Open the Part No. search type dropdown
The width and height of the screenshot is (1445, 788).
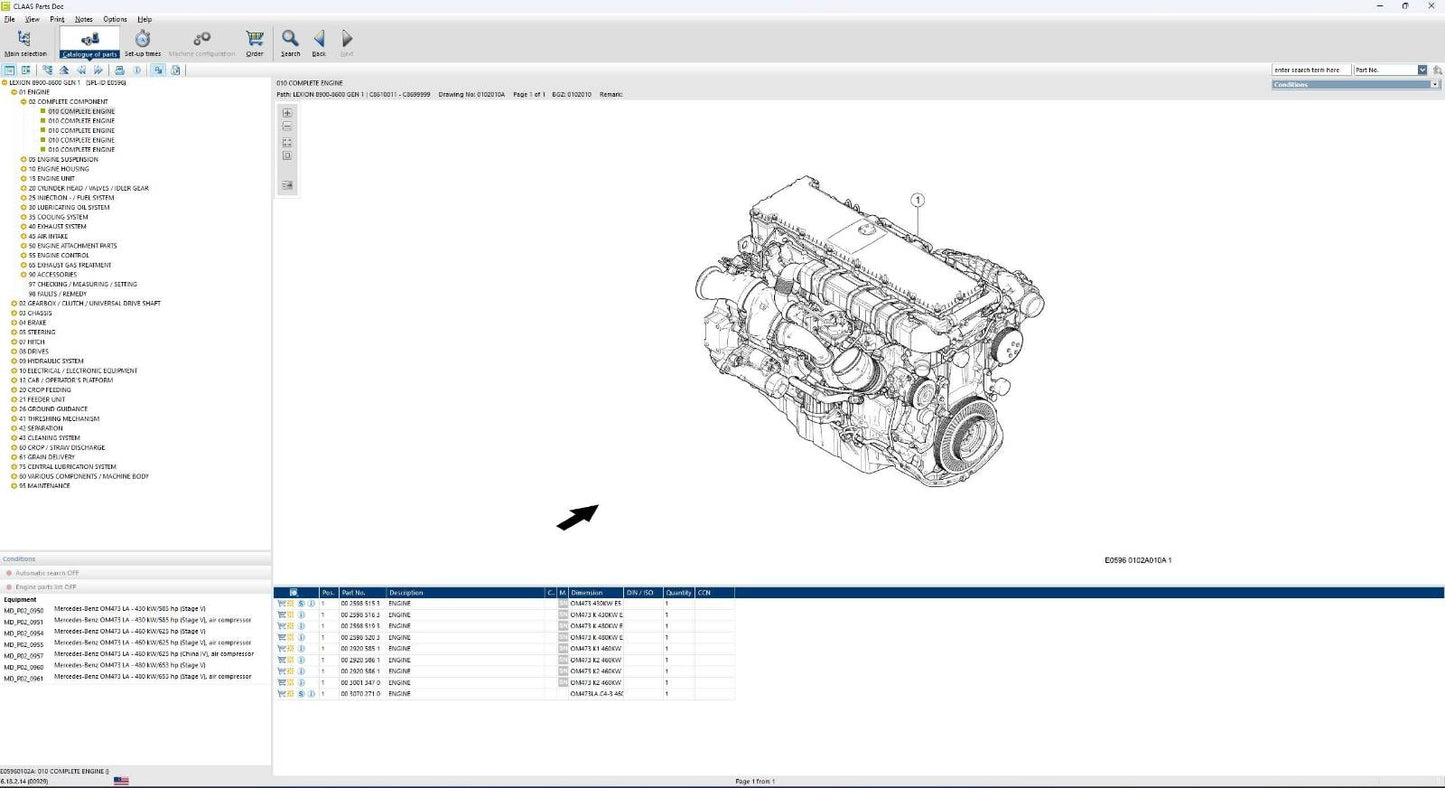coord(1423,70)
